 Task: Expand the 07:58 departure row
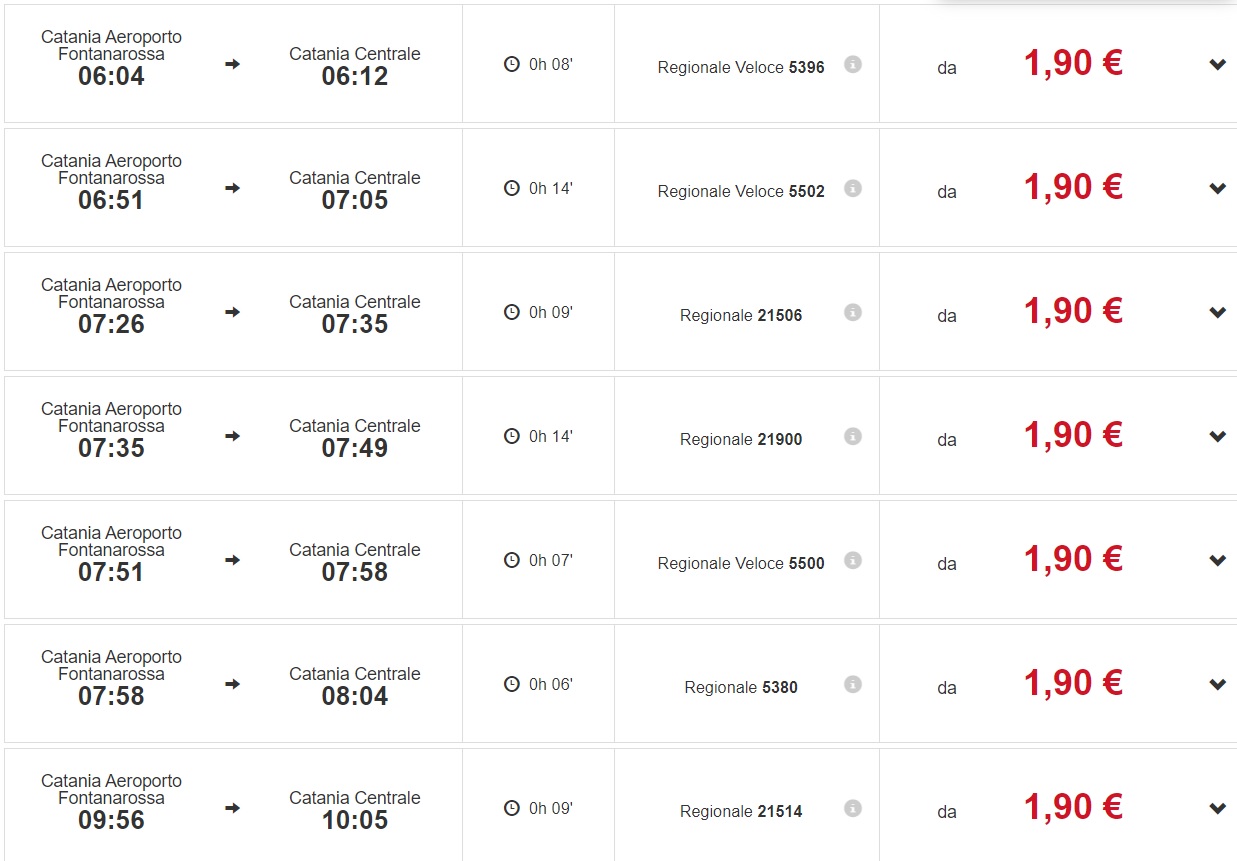pos(1217,685)
